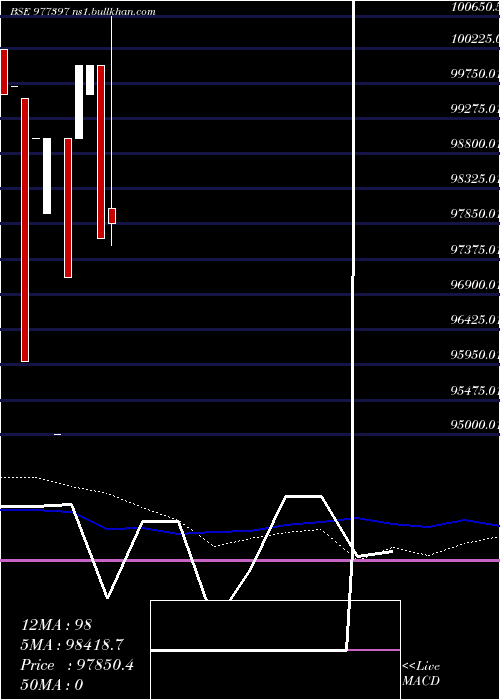Viewport: 500px width, 700px height.
Task: Click the 97850.01 price axis label
Action: click(475, 214)
